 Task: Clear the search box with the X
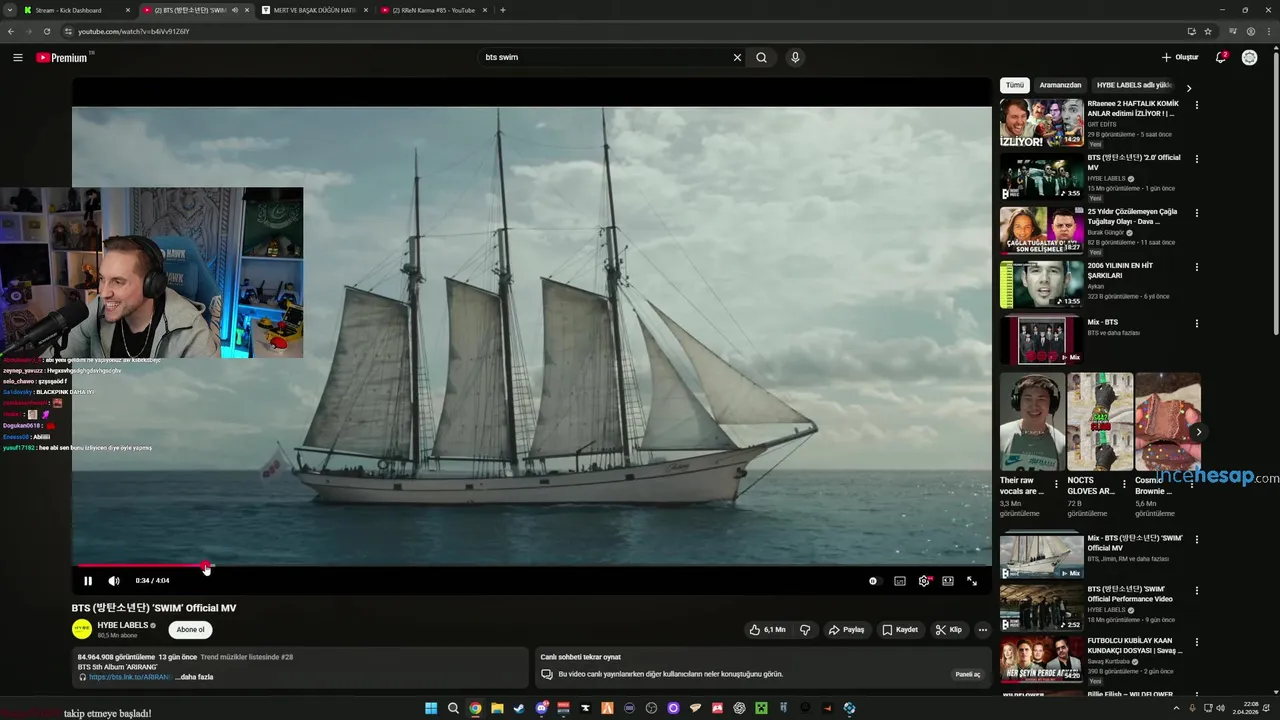point(737,58)
